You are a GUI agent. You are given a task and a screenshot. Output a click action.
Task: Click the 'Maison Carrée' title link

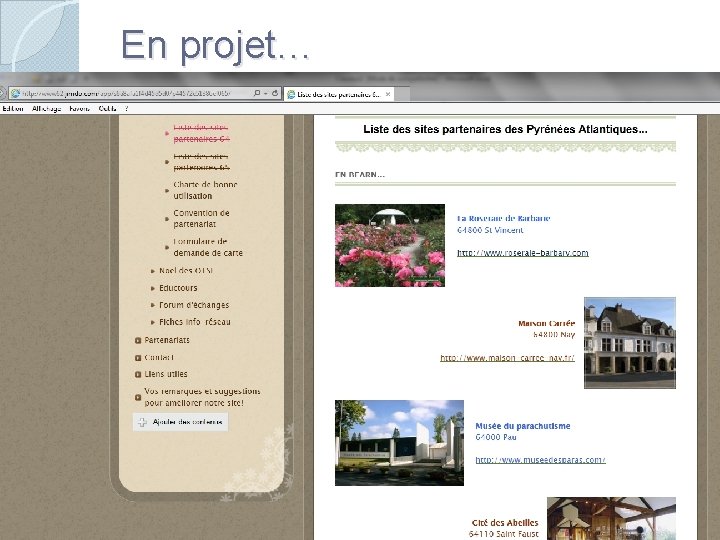click(546, 323)
